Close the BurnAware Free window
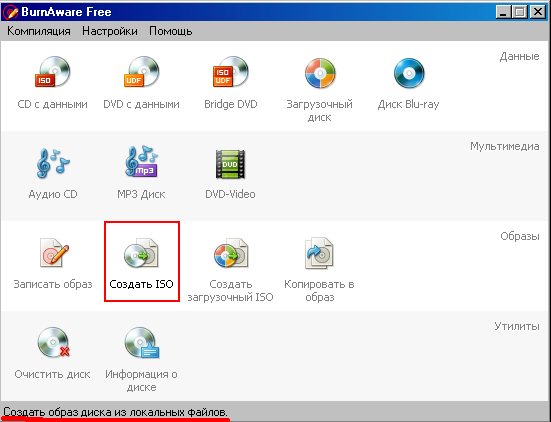Viewport: 551px width, 422px height. (538, 12)
